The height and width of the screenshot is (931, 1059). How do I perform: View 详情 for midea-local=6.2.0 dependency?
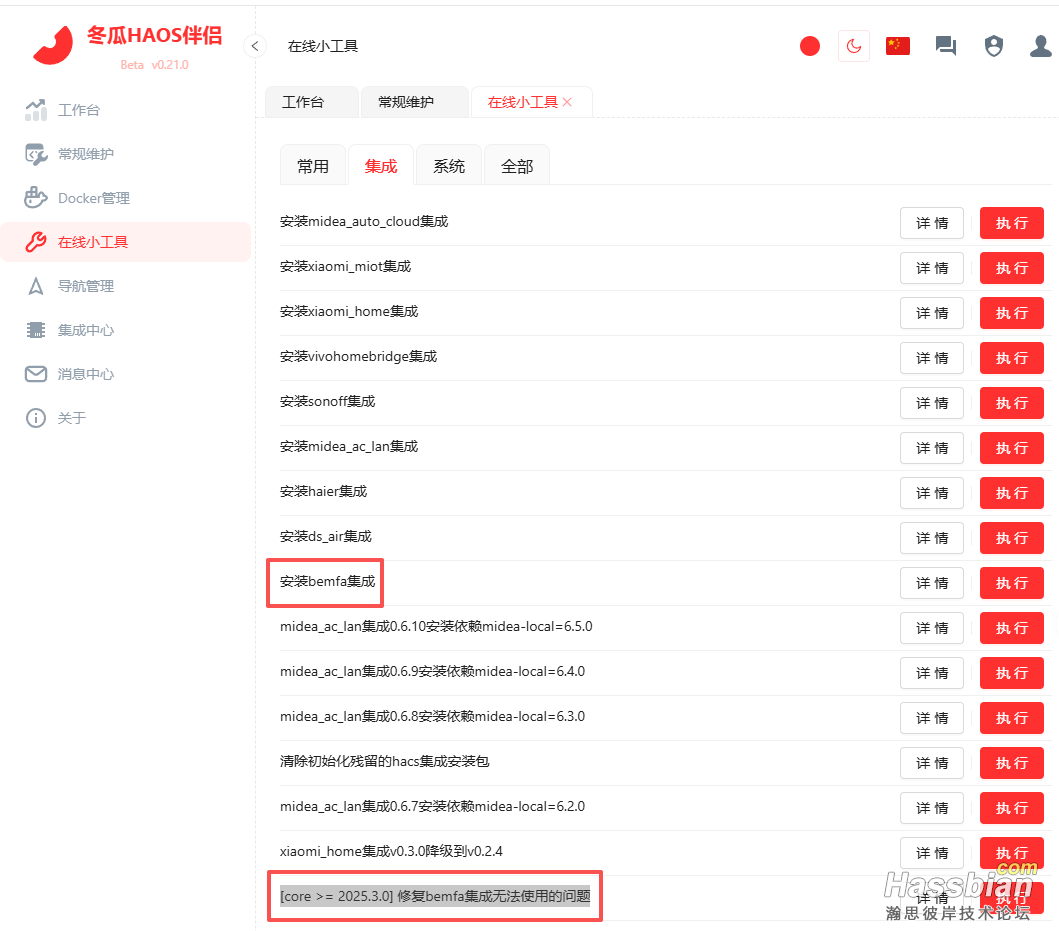[932, 808]
